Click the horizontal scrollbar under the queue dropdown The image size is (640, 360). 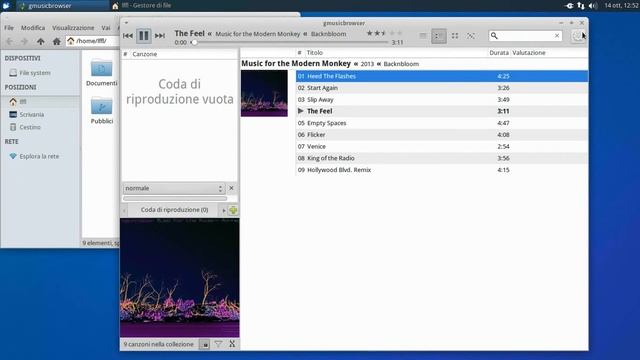[x=175, y=198]
